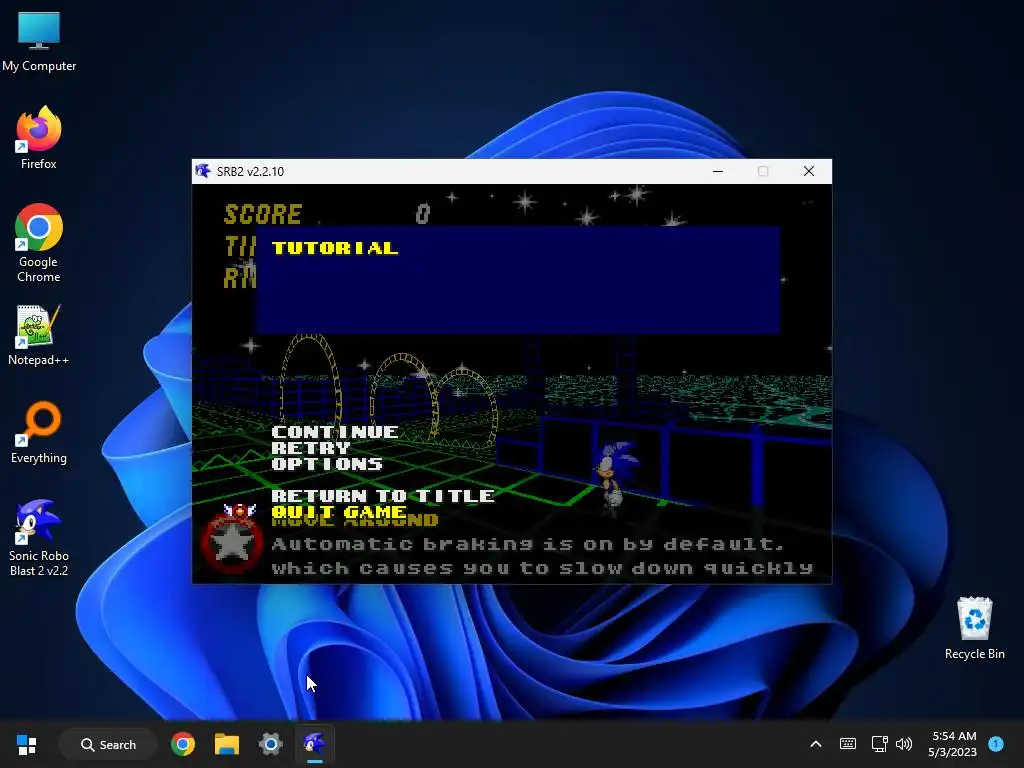This screenshot has width=1024, height=768.
Task: Open Sonic Robo Blast 2 desktop shortcut
Action: (x=39, y=537)
